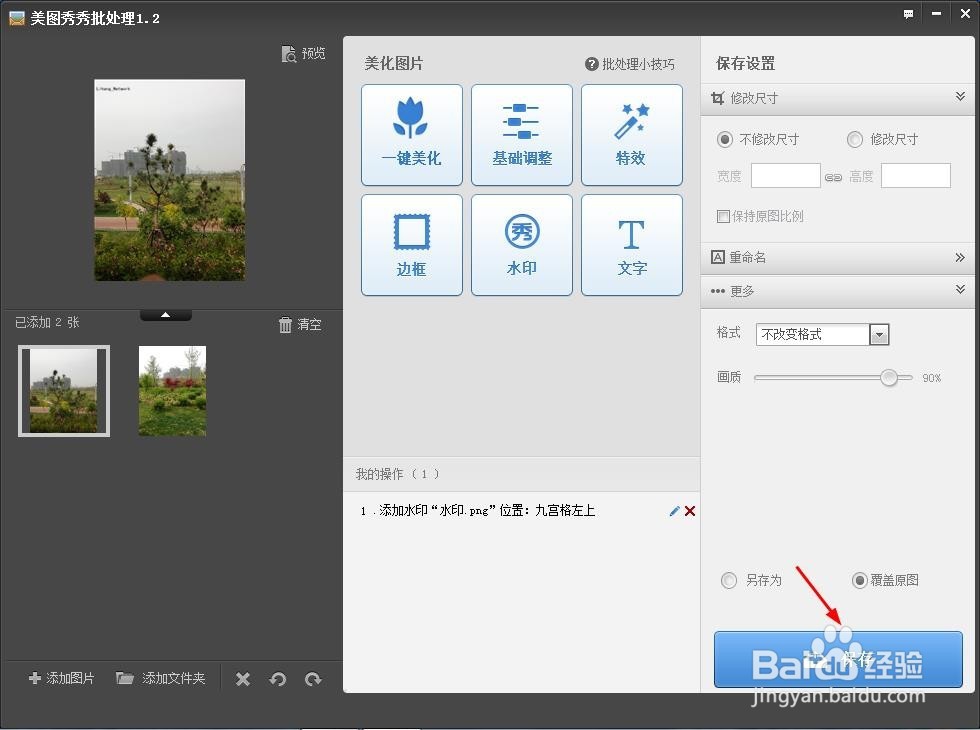Enable the 保持原图比例 keep aspect ratio checkbox

coord(723,216)
